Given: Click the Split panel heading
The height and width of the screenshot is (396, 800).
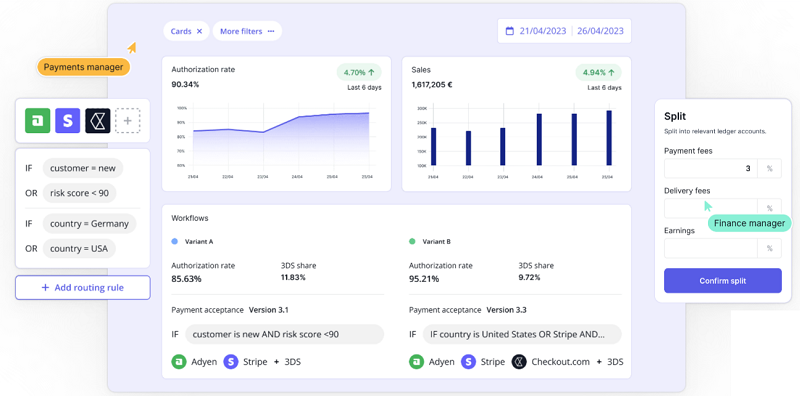Looking at the screenshot, I should [675, 116].
